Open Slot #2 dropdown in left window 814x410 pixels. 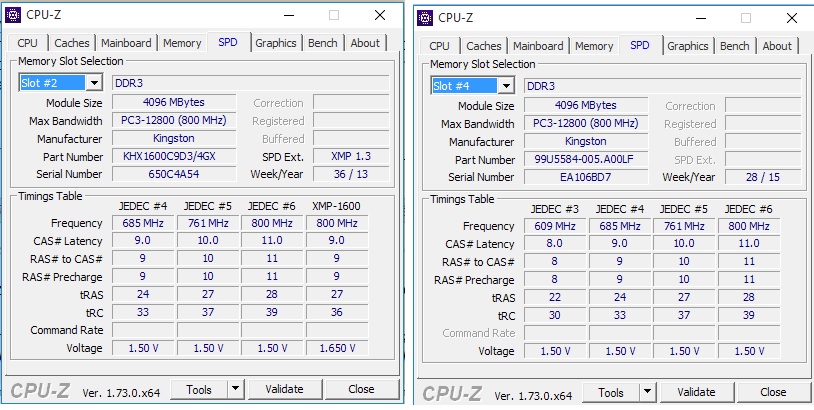[x=94, y=83]
